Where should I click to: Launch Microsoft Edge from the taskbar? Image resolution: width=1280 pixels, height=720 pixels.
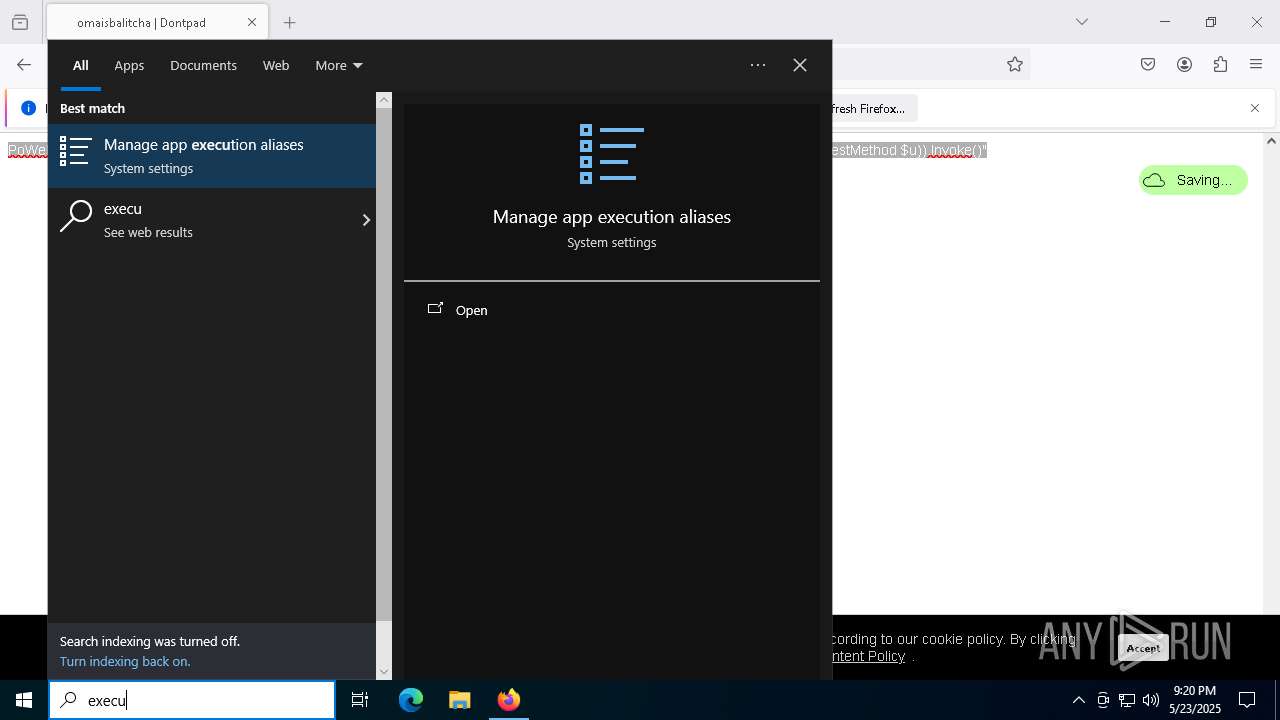[x=411, y=700]
